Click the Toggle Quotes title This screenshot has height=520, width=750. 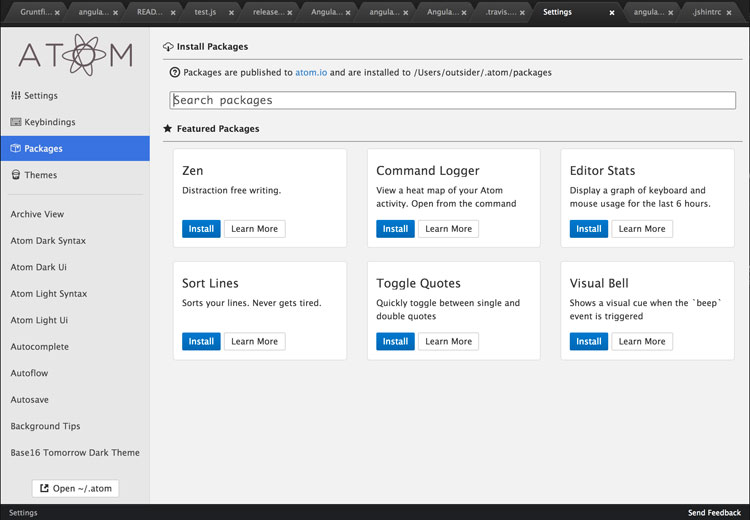[419, 283]
